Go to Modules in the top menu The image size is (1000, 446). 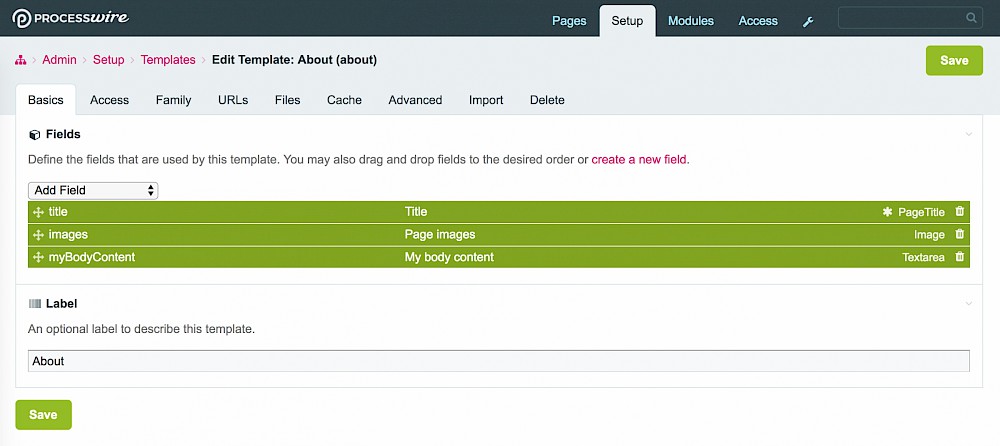(x=691, y=21)
